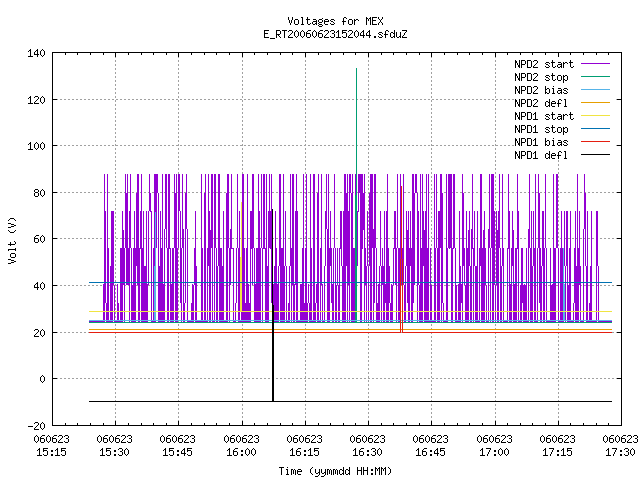
Task: Click the NPD2 stop legend label
Action: coord(541,77)
